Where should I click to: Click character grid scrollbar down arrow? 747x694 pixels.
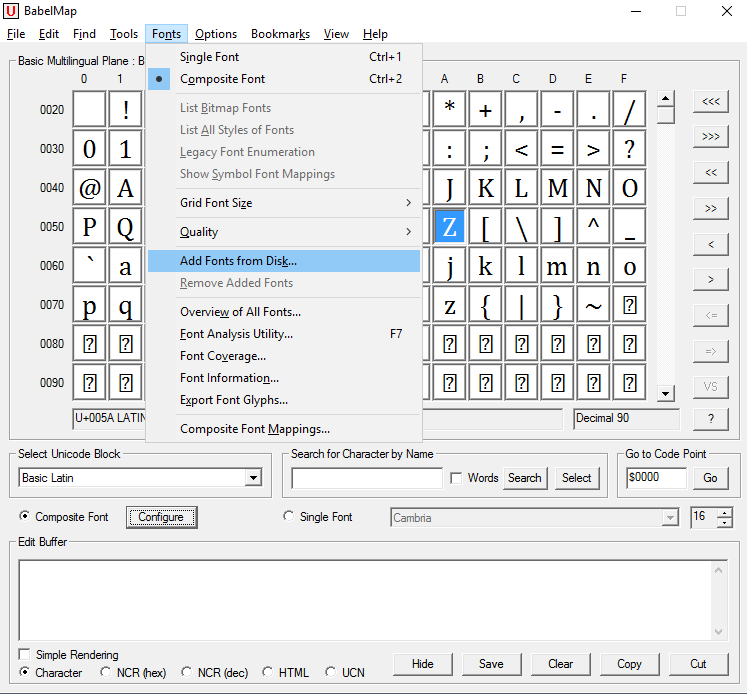(x=666, y=393)
